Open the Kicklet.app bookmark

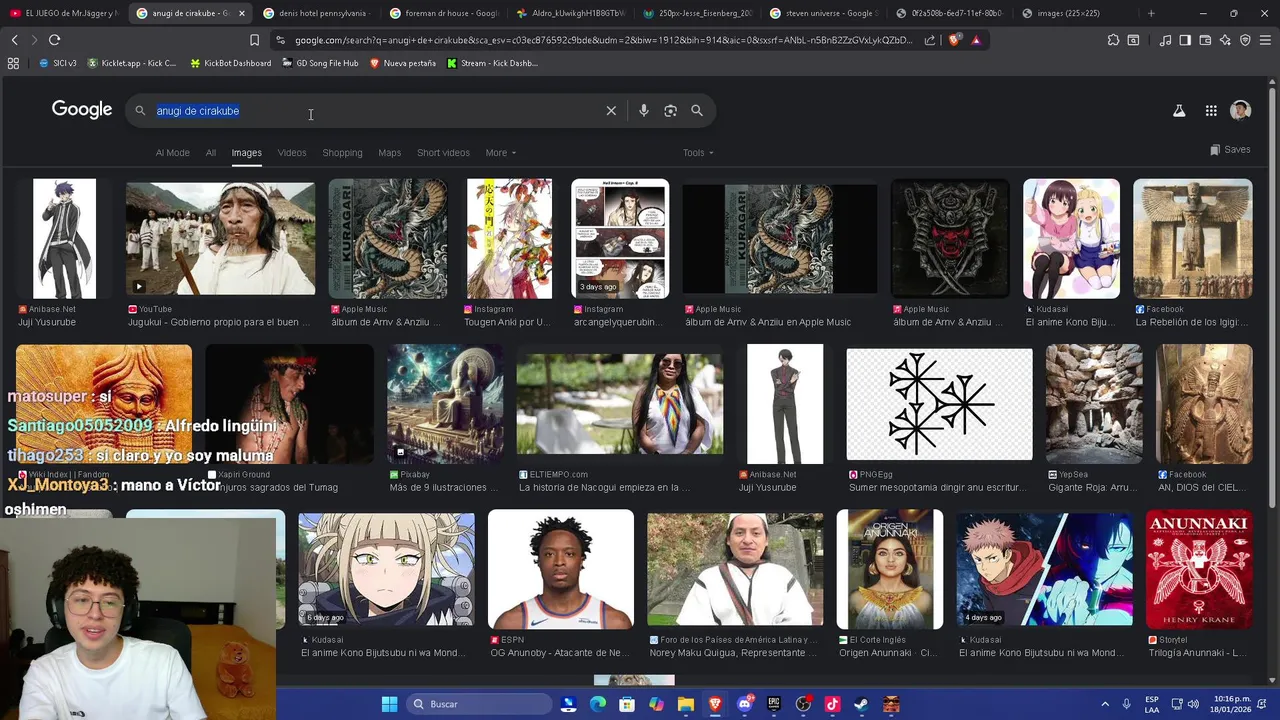pos(132,63)
